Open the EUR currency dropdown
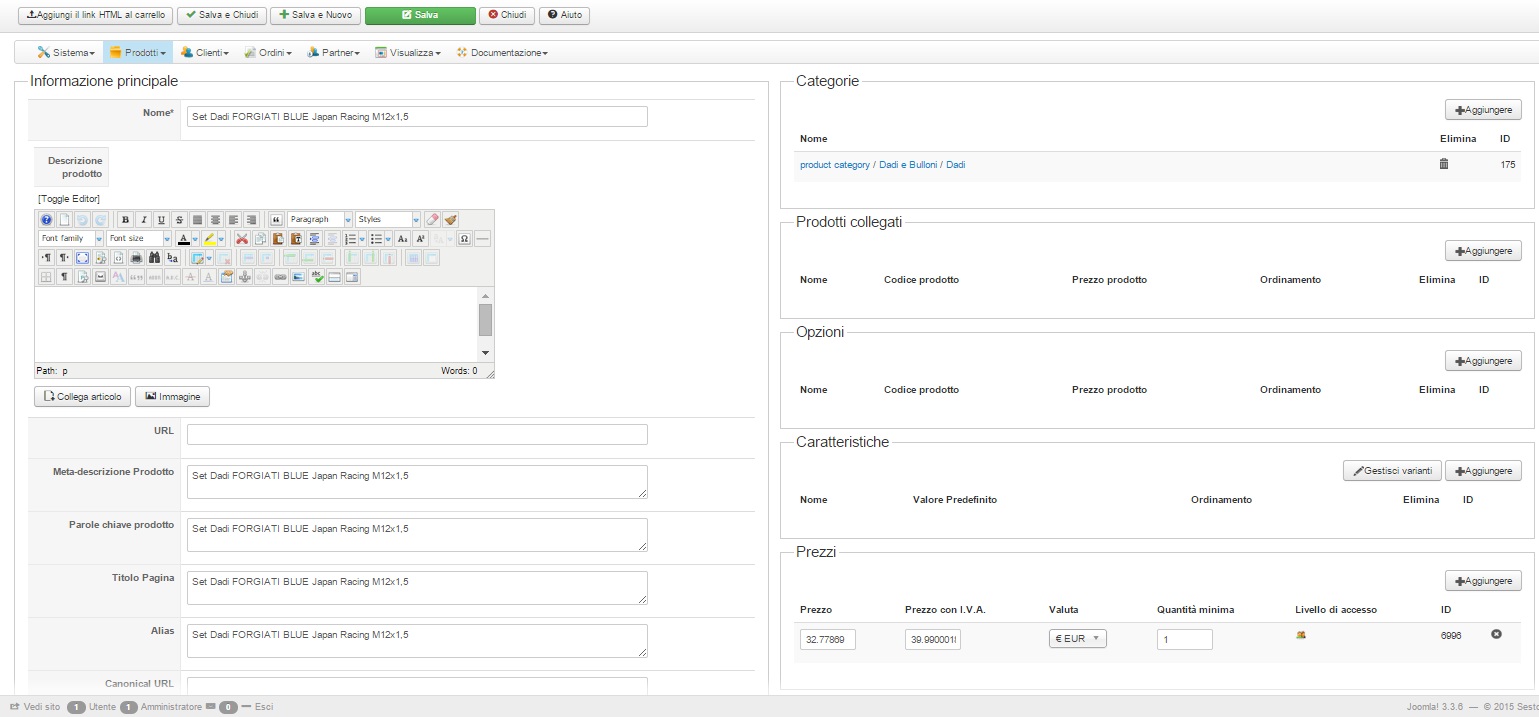This screenshot has height=717, width=1539. [x=1077, y=639]
